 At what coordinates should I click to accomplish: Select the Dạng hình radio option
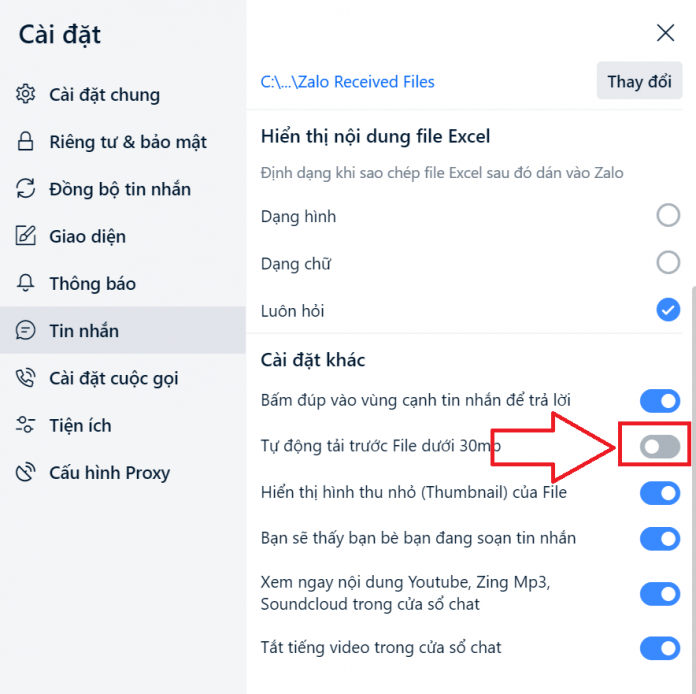point(668,215)
